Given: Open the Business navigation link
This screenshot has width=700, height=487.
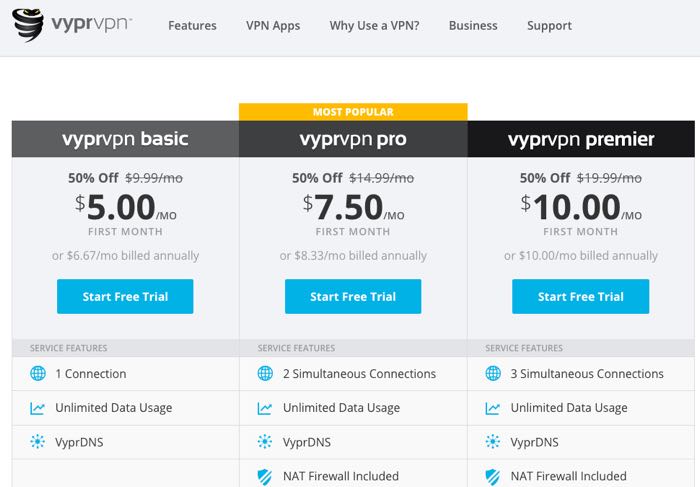Looking at the screenshot, I should pos(473,25).
